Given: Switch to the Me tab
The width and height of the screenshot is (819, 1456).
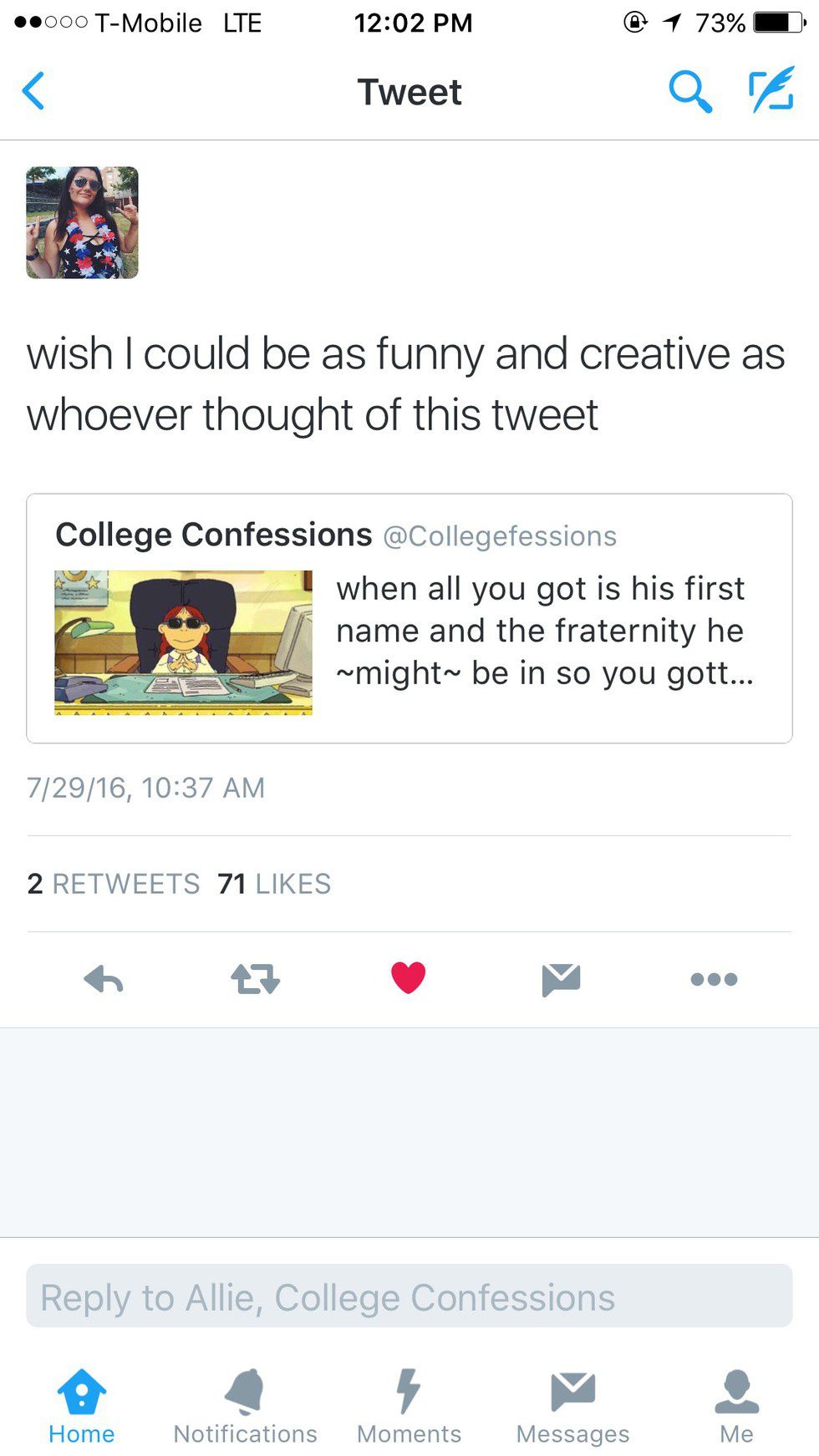Looking at the screenshot, I should pos(736,1407).
